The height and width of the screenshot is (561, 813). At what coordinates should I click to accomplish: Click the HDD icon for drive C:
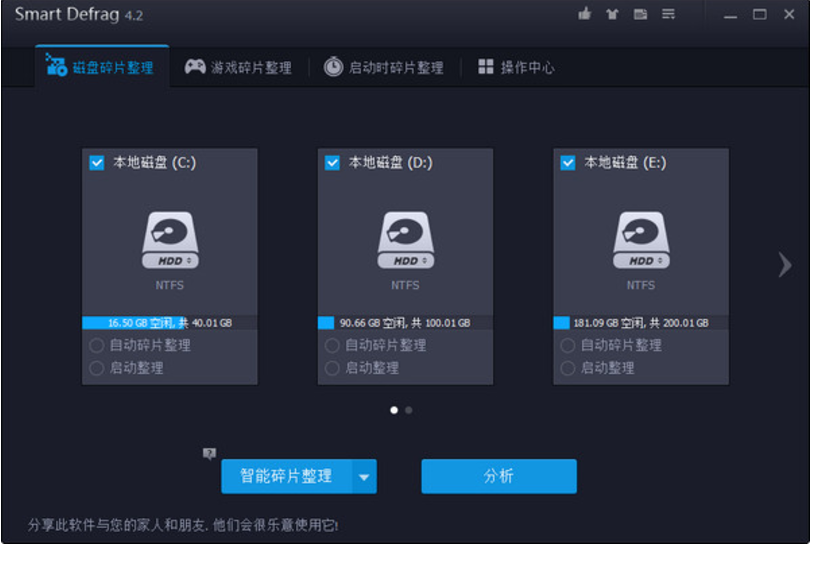point(170,240)
